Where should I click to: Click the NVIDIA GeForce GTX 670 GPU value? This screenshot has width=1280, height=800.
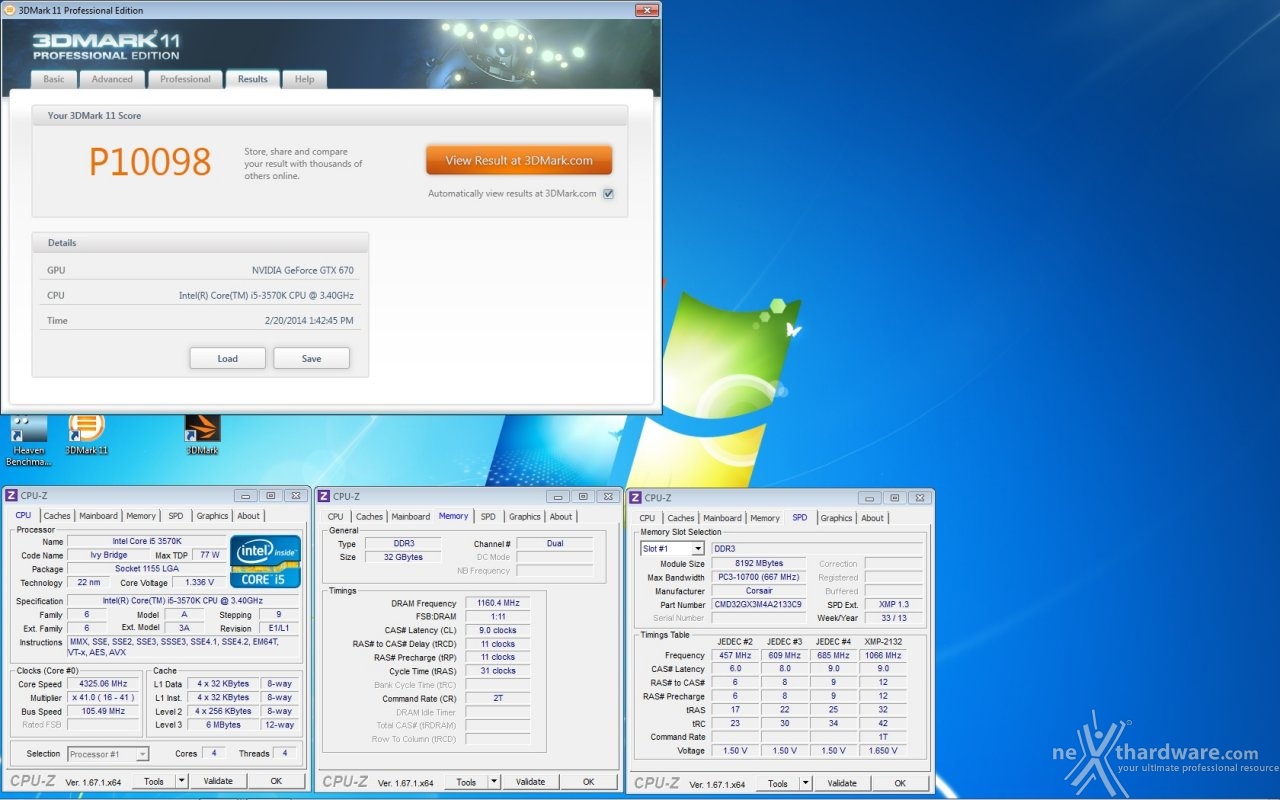click(x=302, y=270)
